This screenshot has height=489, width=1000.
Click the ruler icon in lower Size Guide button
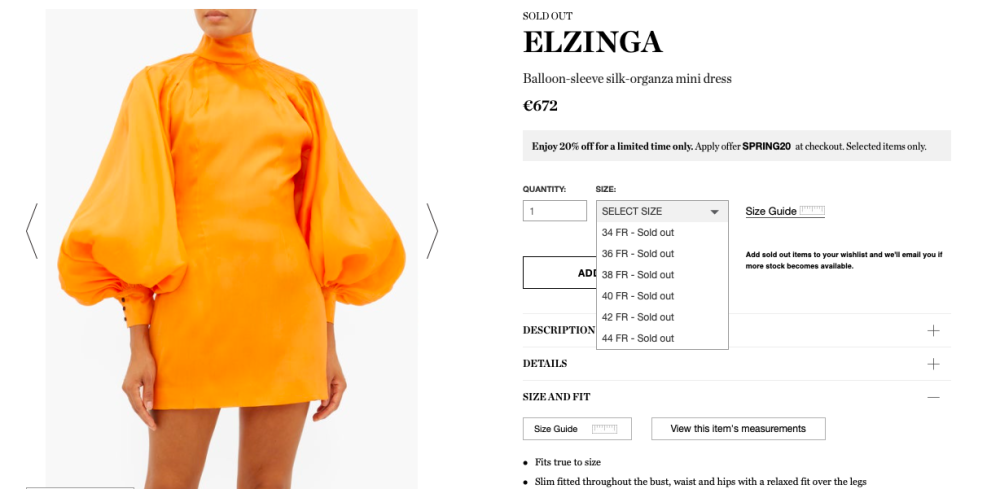[x=604, y=428]
